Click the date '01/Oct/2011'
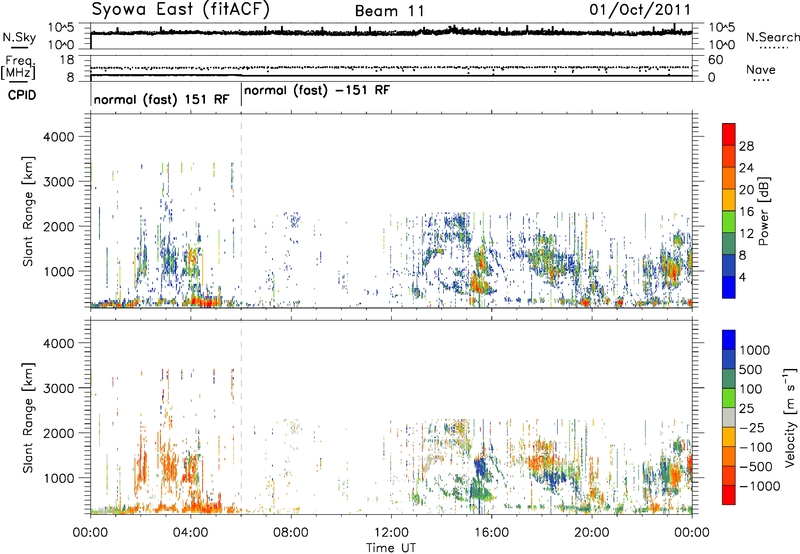Viewport: 800px width, 554px height. click(x=640, y=10)
